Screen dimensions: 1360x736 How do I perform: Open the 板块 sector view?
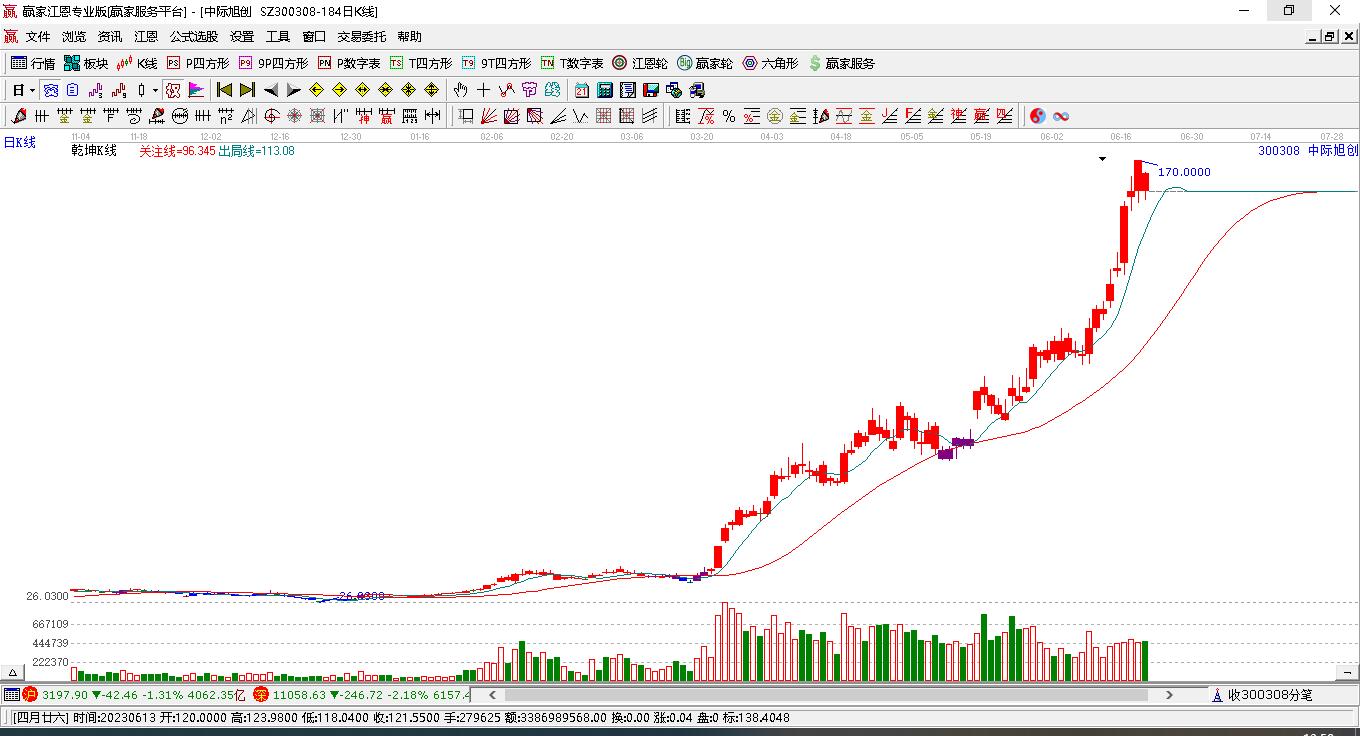[86, 63]
